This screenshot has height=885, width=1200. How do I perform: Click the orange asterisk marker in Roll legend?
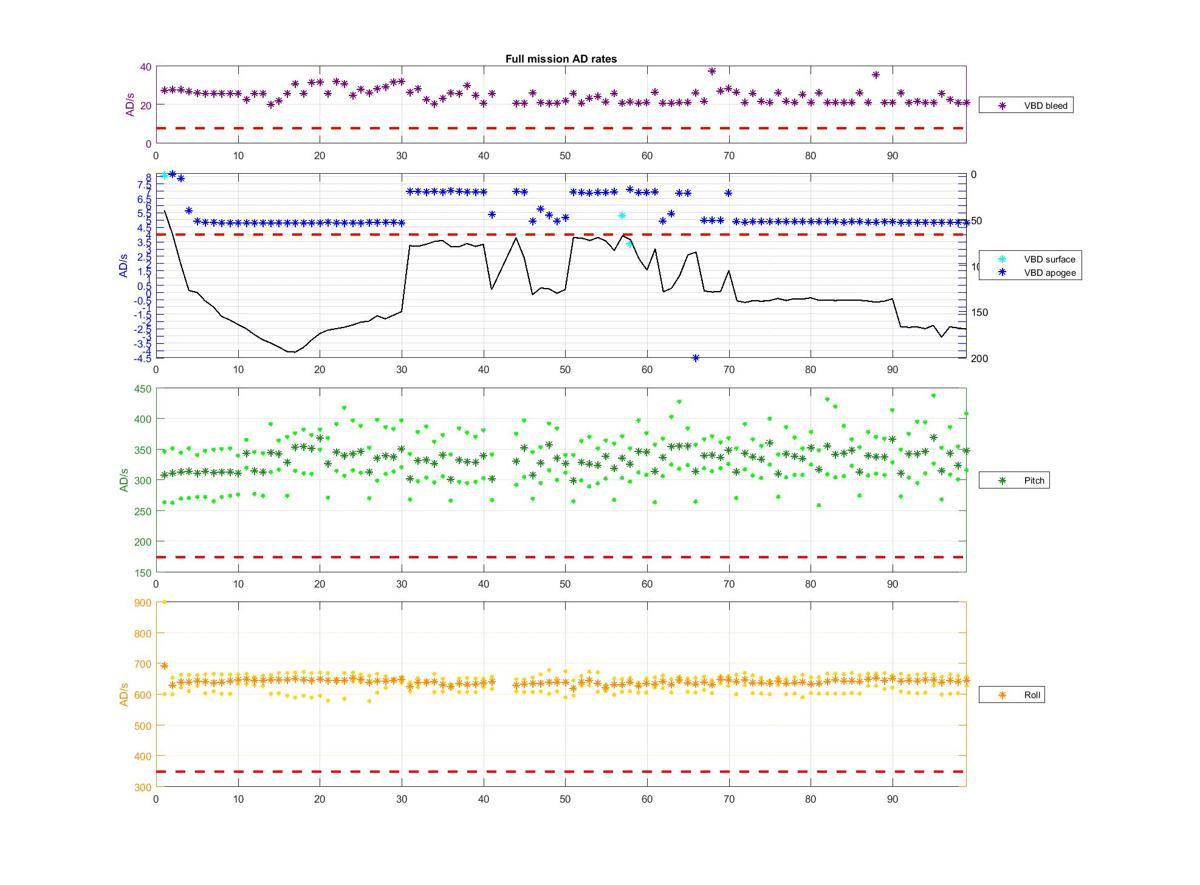(1001, 694)
